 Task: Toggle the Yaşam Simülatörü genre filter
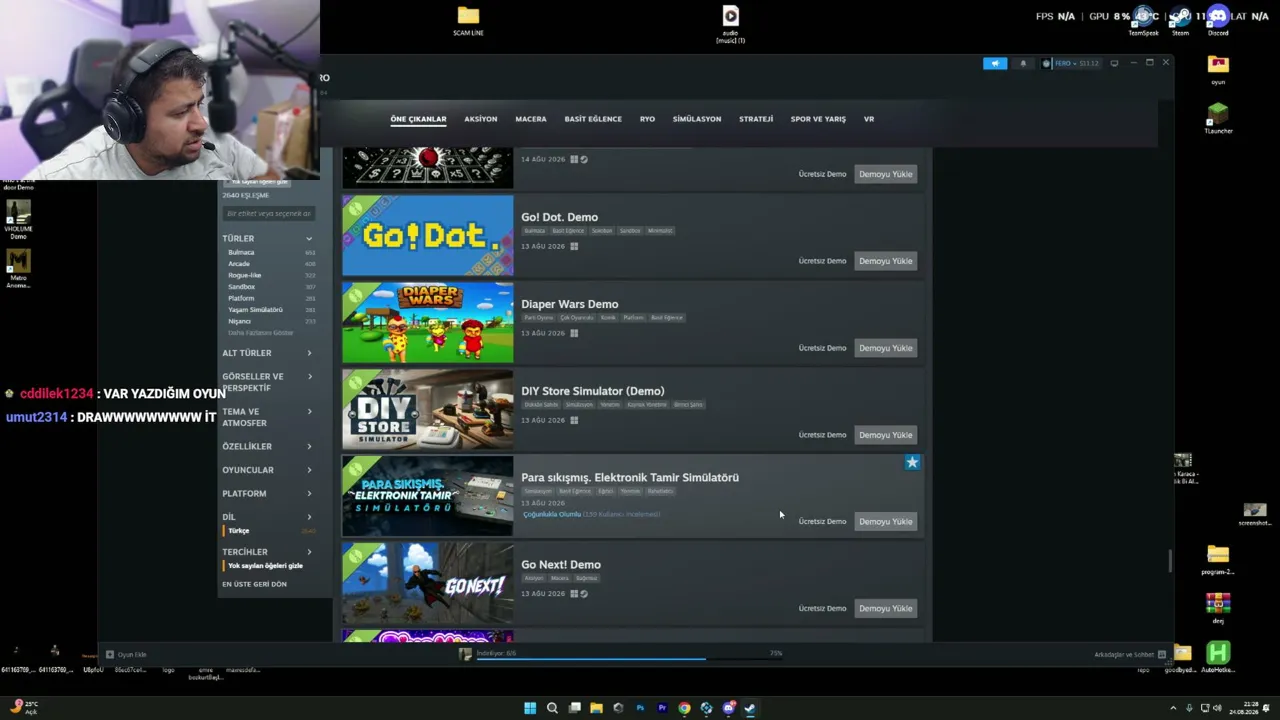[270, 310]
